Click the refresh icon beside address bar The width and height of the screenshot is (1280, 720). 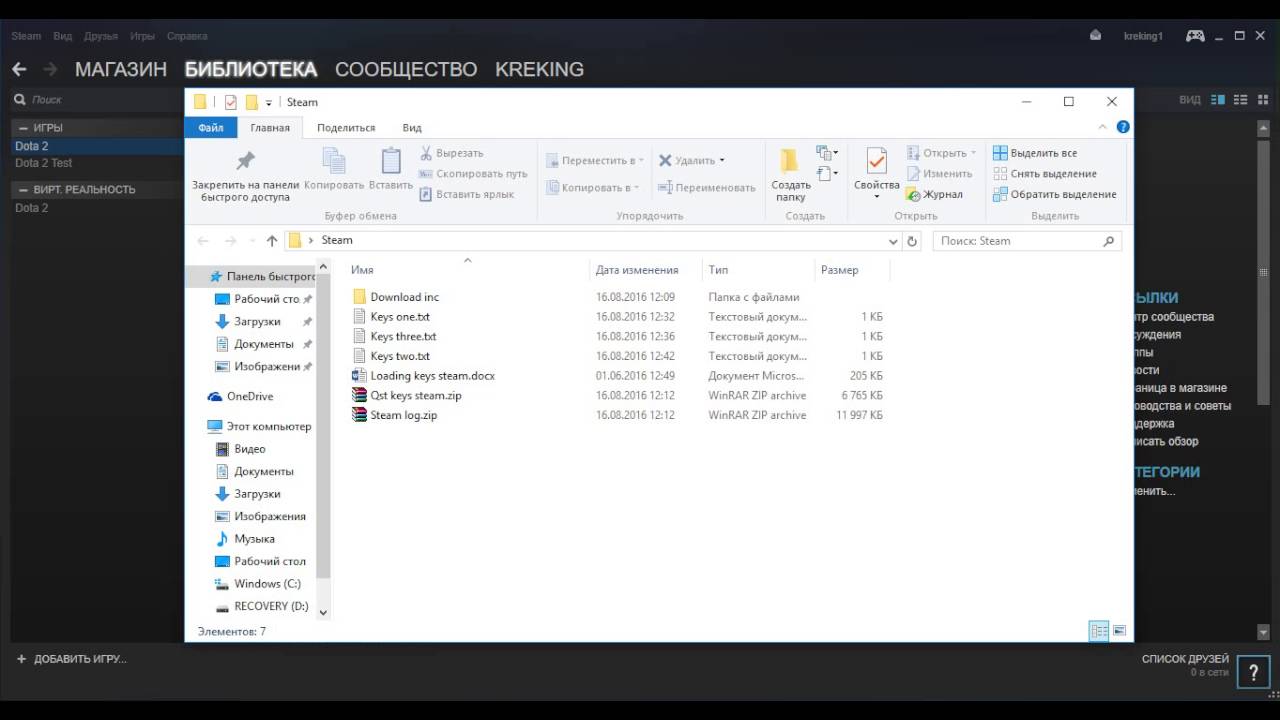point(912,241)
